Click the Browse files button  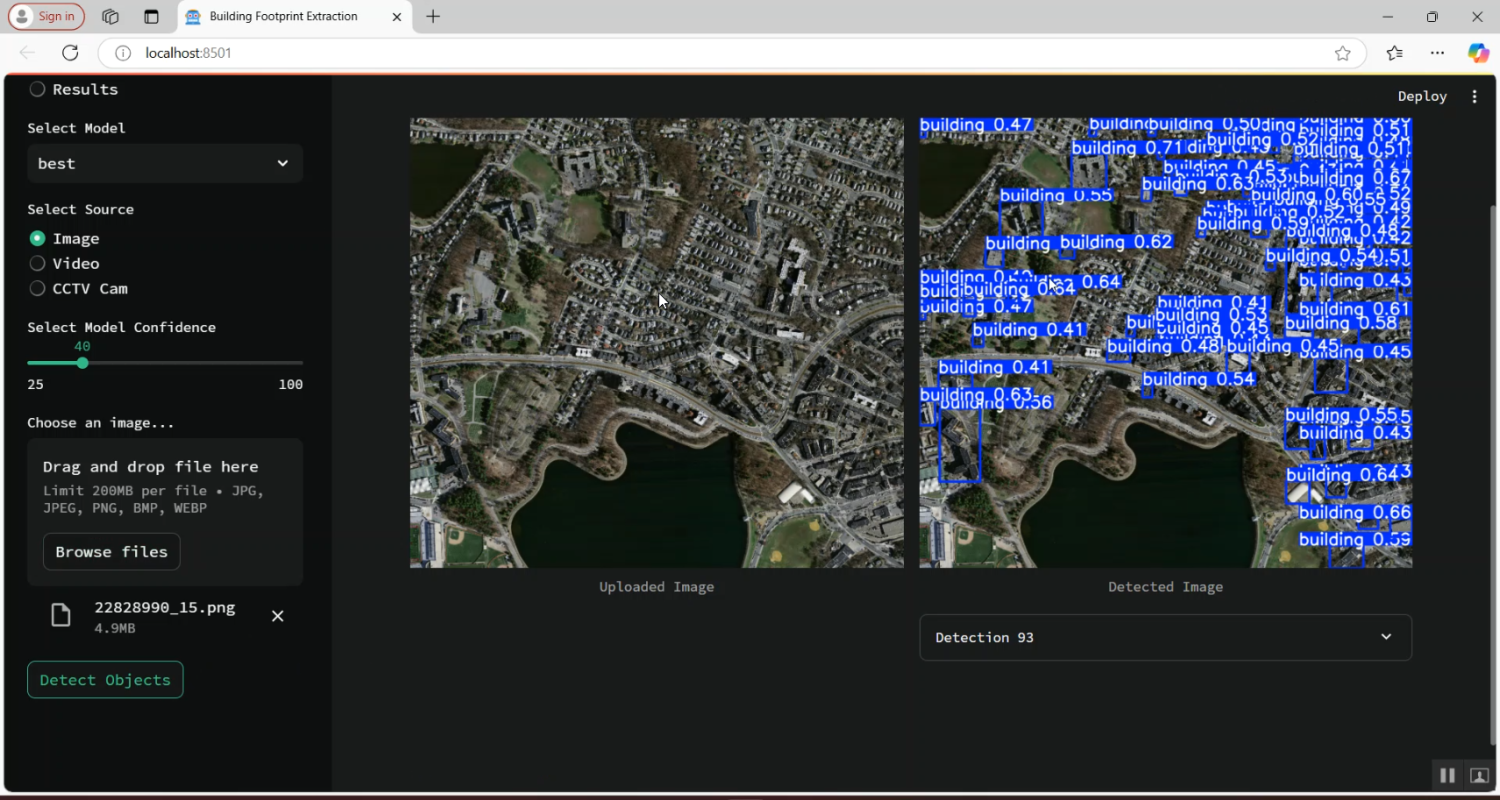point(111,552)
